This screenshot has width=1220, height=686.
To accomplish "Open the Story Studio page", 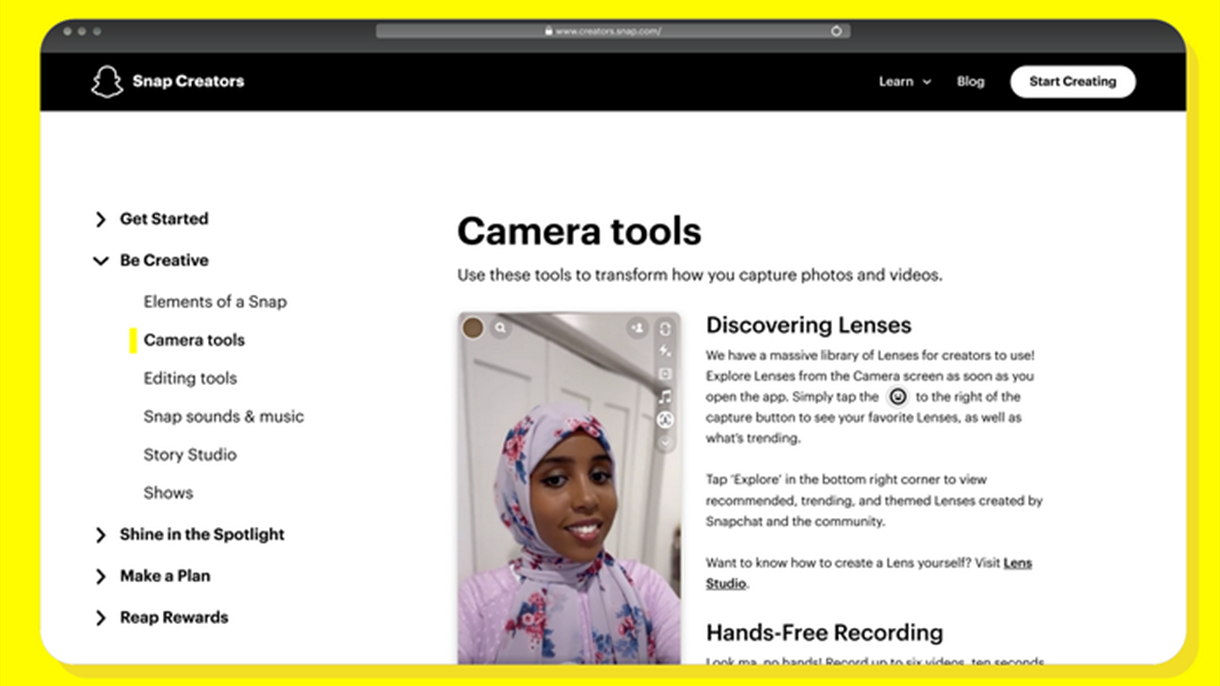I will pyautogui.click(x=190, y=454).
